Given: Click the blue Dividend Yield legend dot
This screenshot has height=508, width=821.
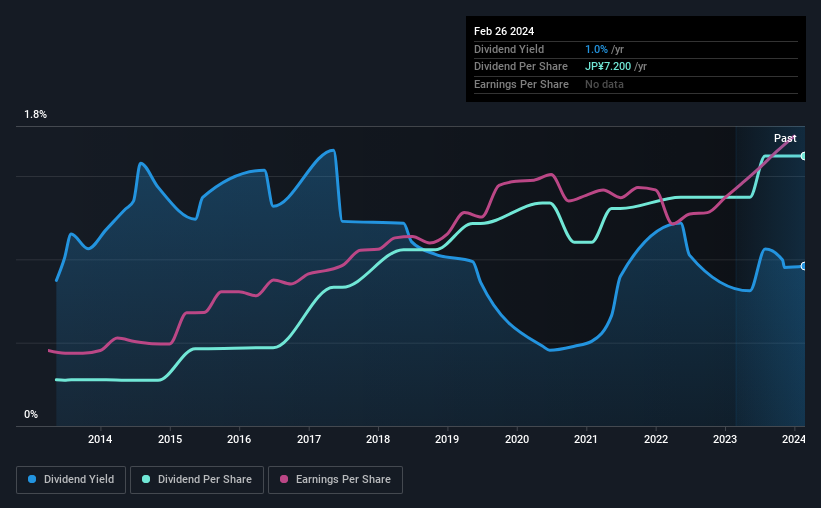Looking at the screenshot, I should pos(32,479).
